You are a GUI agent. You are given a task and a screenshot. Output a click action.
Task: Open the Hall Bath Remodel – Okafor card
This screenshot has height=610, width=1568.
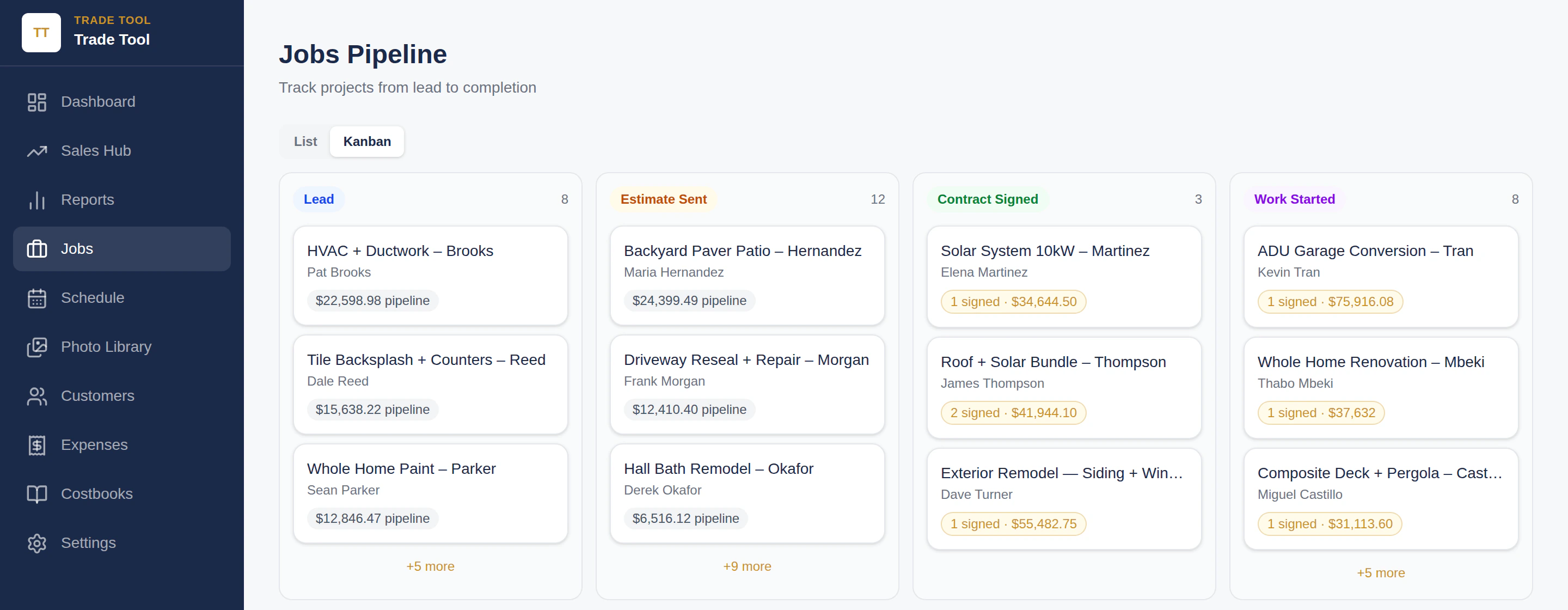tap(747, 494)
